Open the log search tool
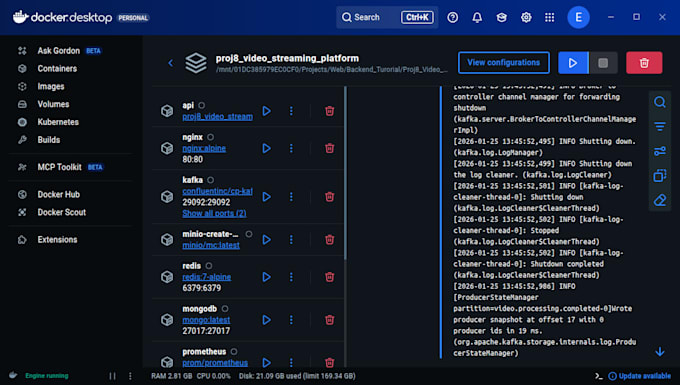 tap(660, 102)
